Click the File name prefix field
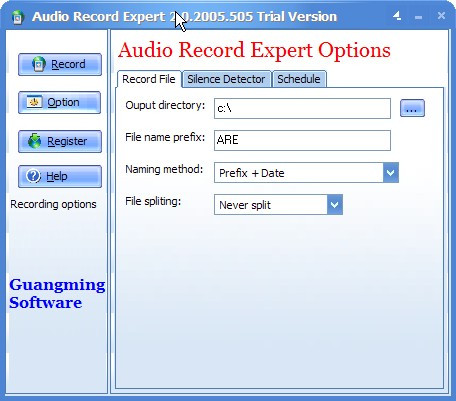456x401 pixels. pyautogui.click(x=302, y=140)
